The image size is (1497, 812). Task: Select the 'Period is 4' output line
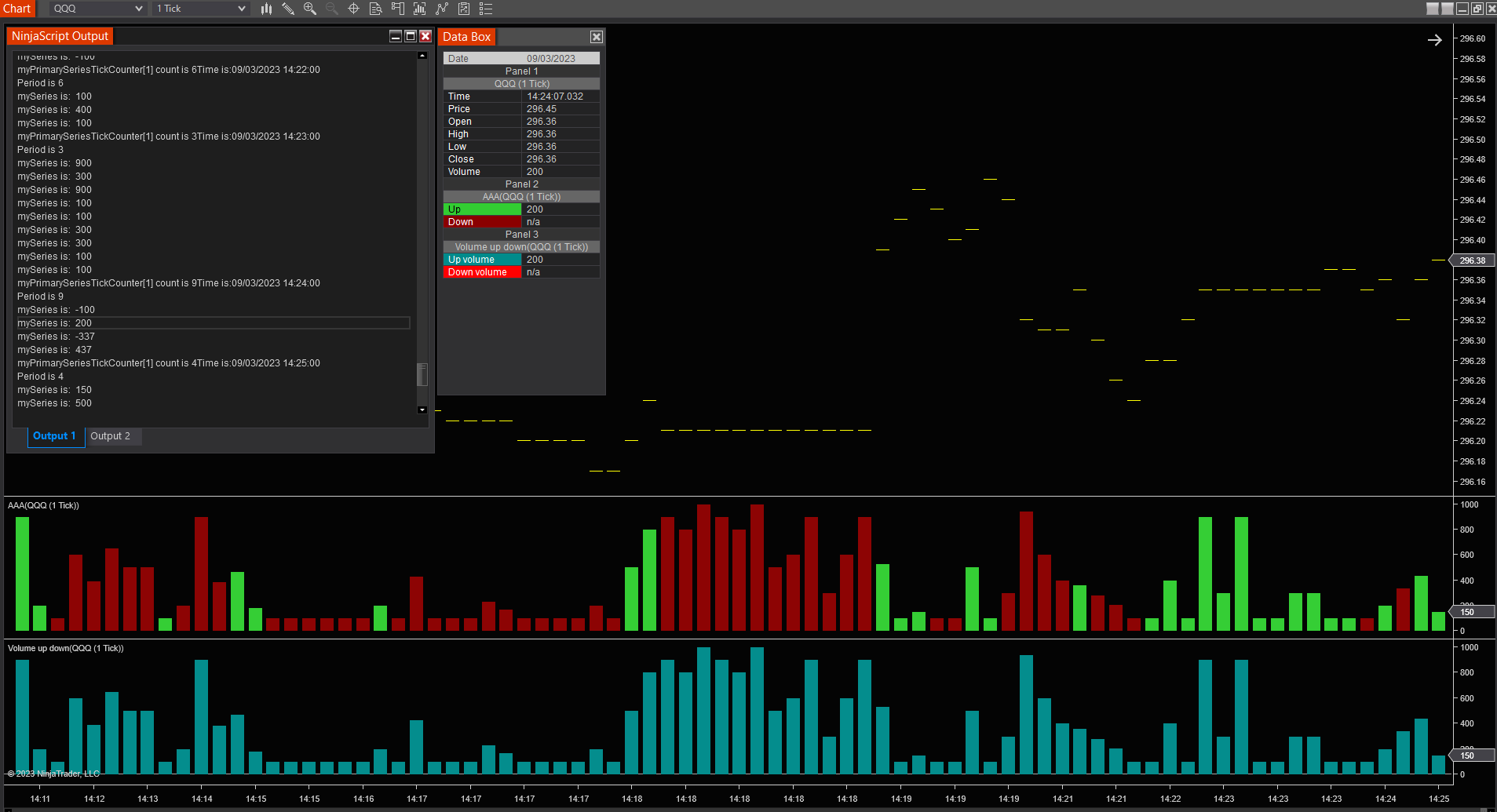point(40,377)
